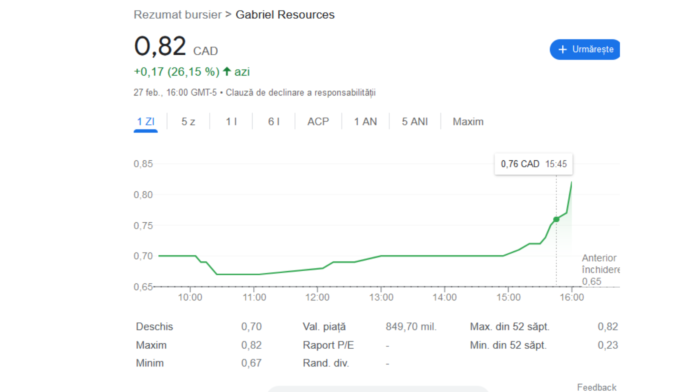Click the 0,85 price axis label
This screenshot has width=696, height=392.
[x=143, y=164]
